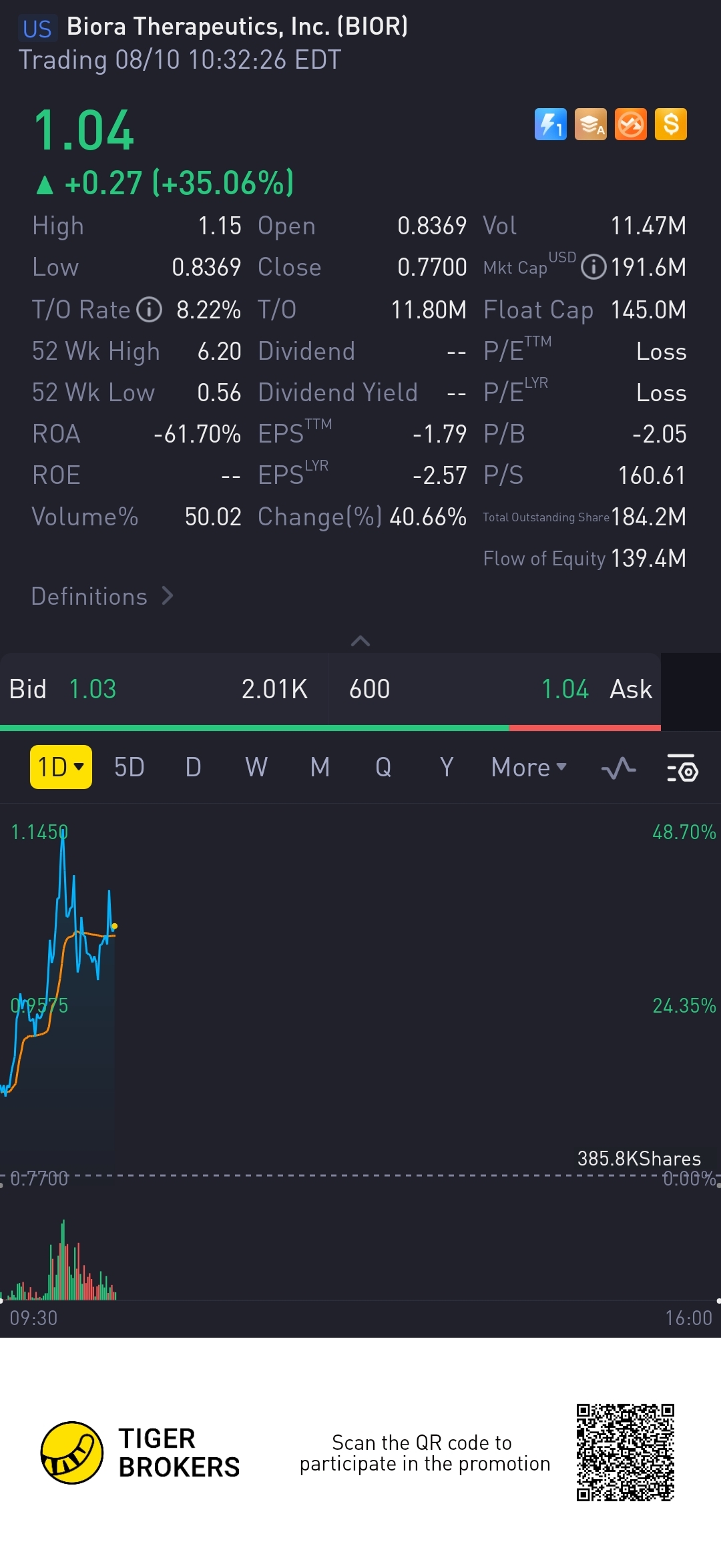Image resolution: width=721 pixels, height=1568 pixels.
Task: Open the 1D timeframe dropdown
Action: [61, 767]
